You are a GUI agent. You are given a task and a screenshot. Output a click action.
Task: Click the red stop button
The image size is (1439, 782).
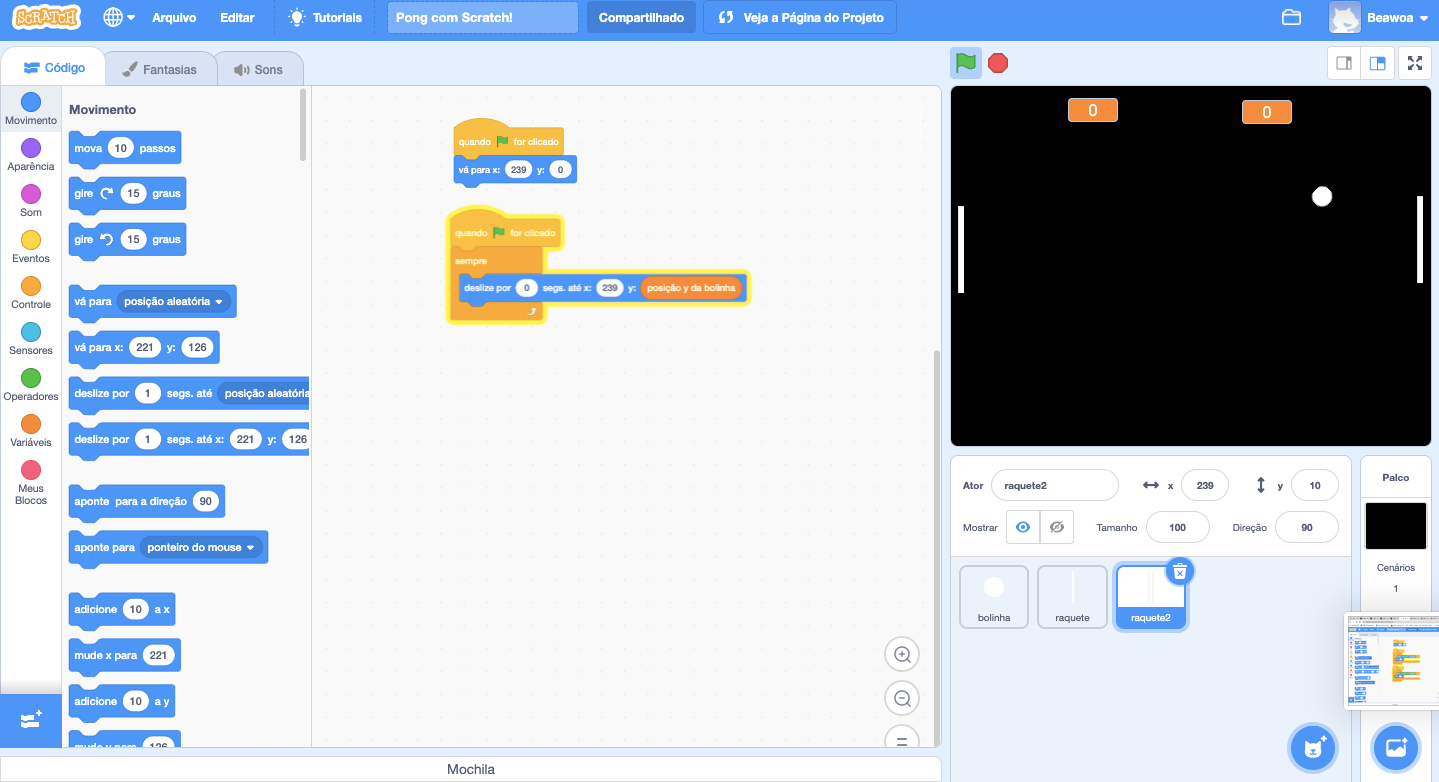(998, 63)
